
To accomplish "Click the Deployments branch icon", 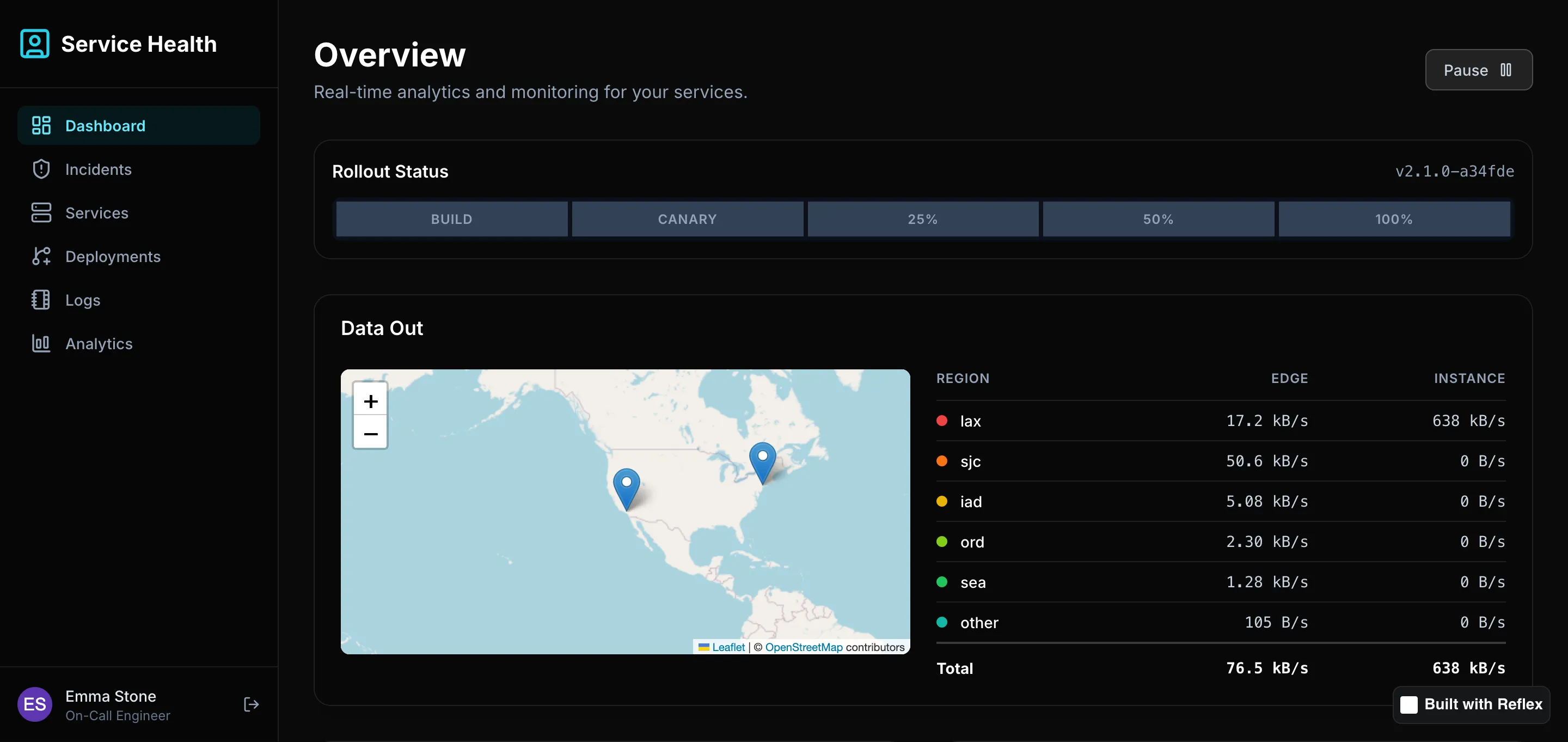I will click(x=41, y=257).
